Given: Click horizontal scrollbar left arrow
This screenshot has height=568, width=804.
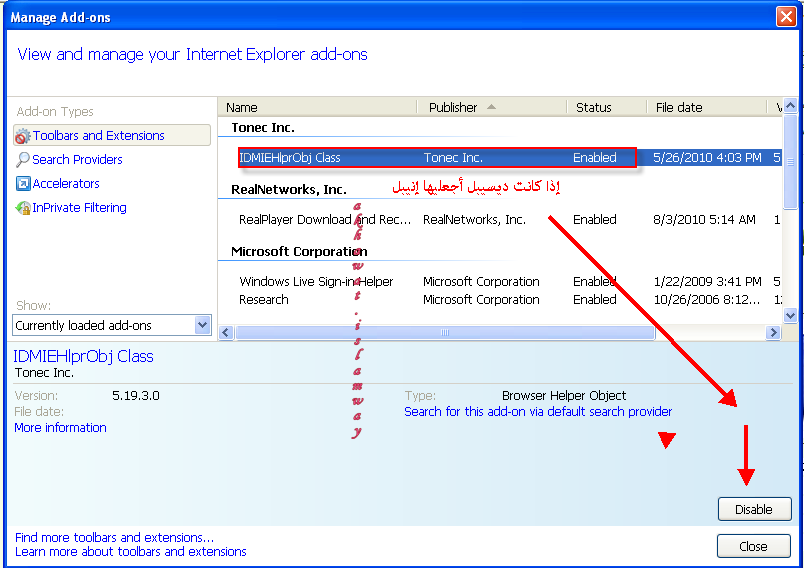Looking at the screenshot, I should coord(226,332).
